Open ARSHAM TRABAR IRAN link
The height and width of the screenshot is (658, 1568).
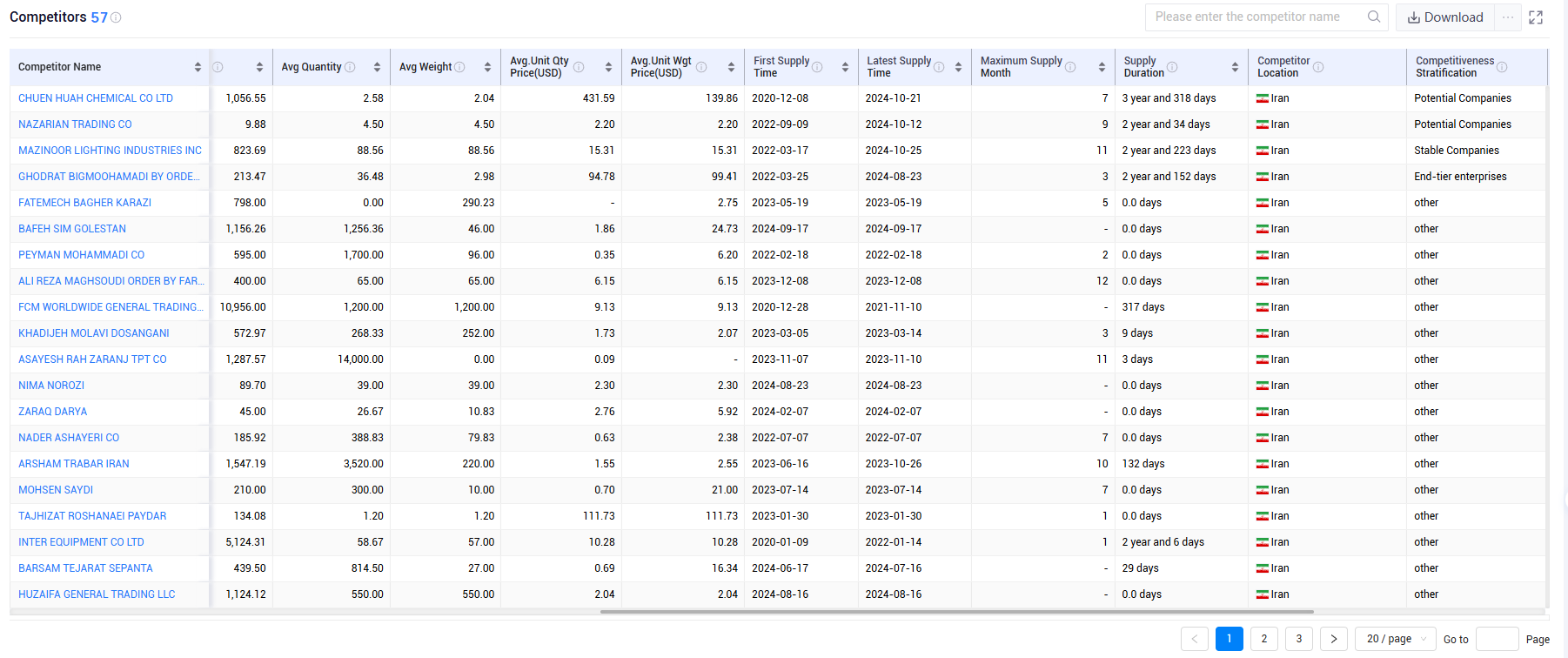(x=74, y=464)
